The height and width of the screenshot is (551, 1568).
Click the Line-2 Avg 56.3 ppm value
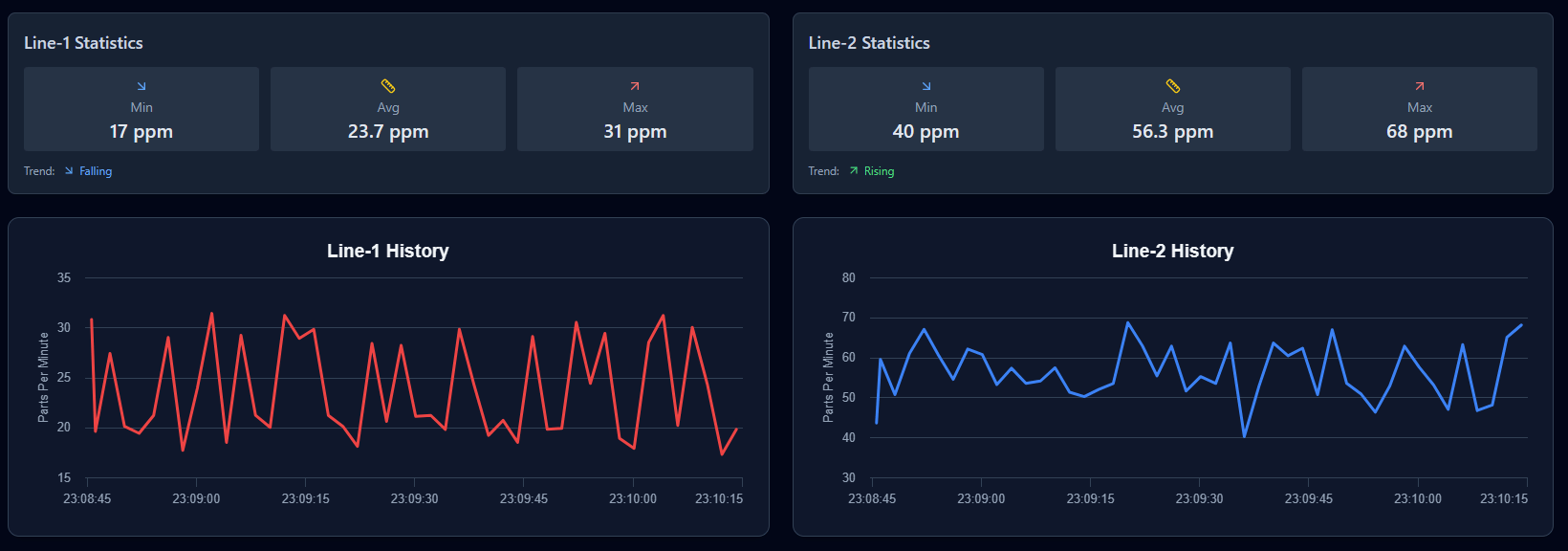point(1172,132)
